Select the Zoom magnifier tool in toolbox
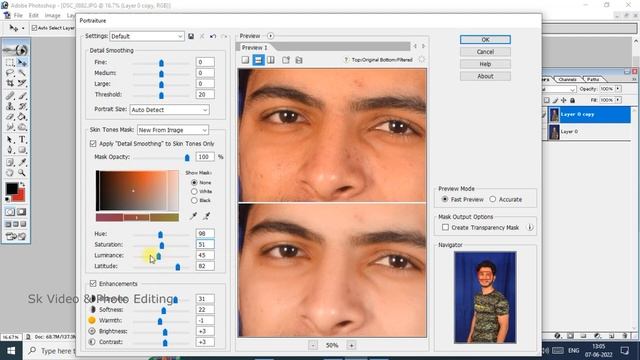Viewport: 640px width, 360px height. point(22,173)
